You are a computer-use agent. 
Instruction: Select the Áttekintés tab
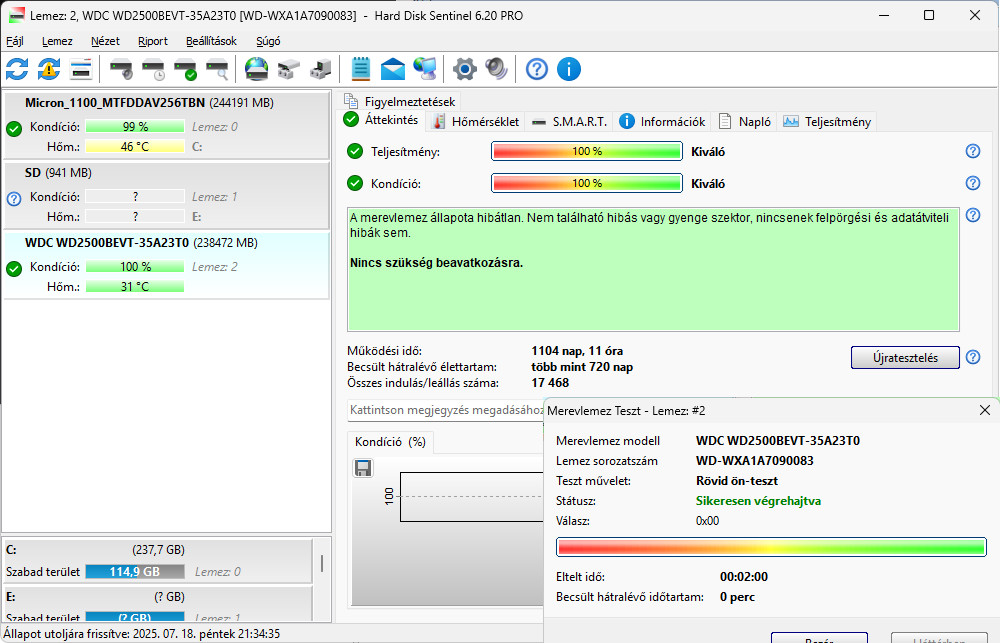(x=381, y=120)
